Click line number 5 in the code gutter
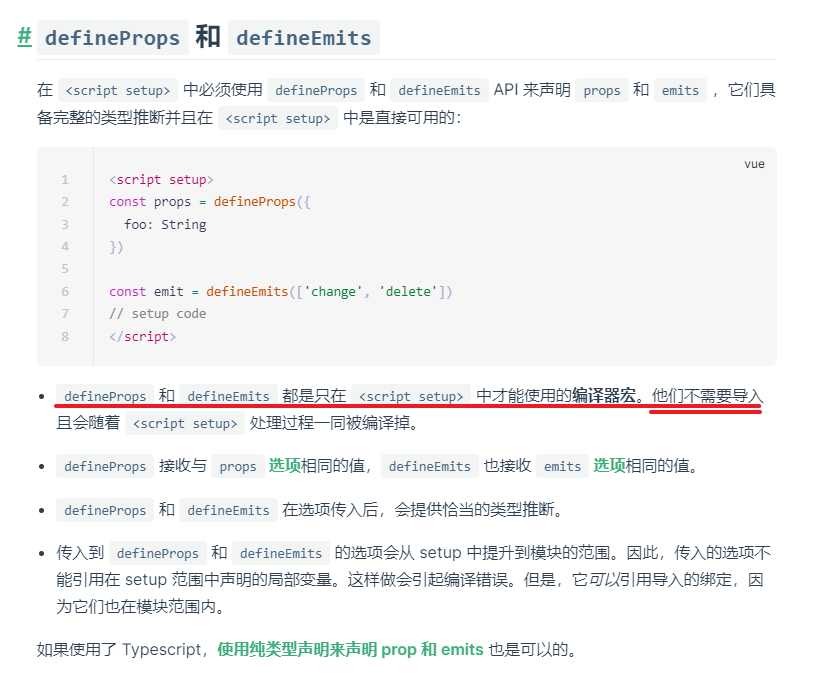826x673 pixels. tap(65, 269)
